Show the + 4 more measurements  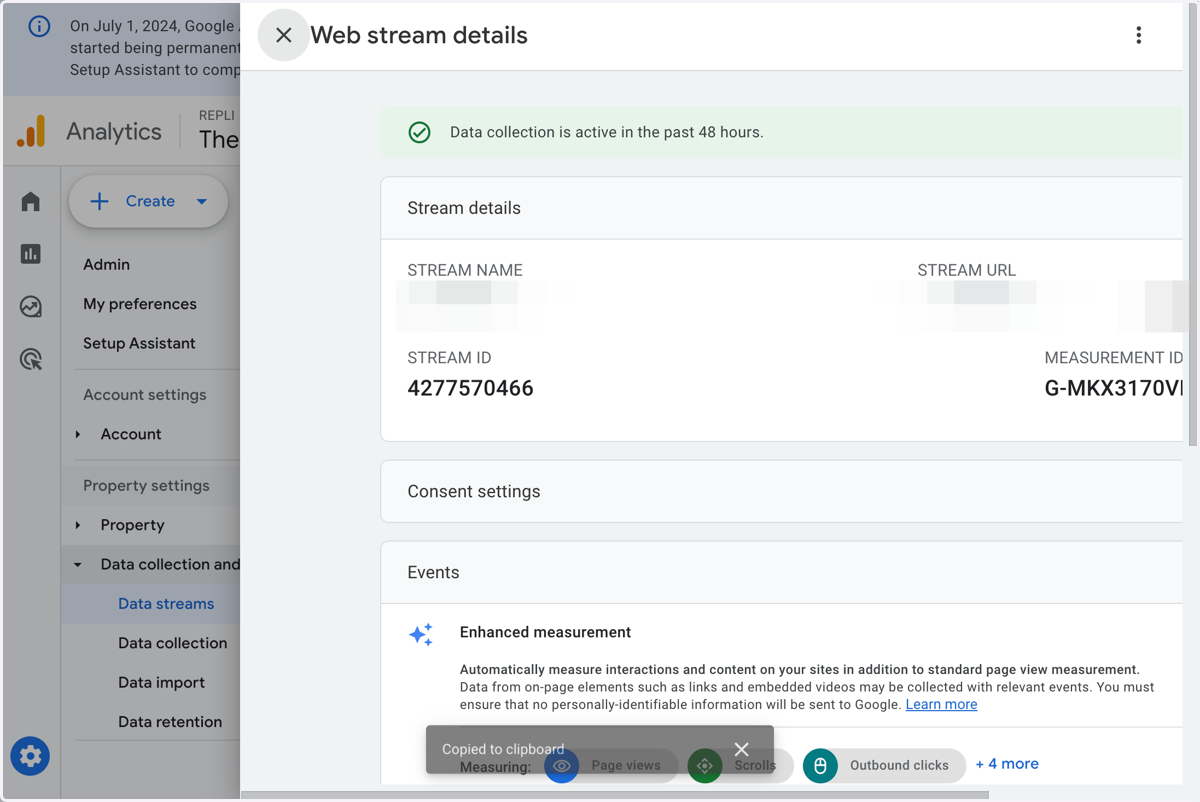(1007, 763)
